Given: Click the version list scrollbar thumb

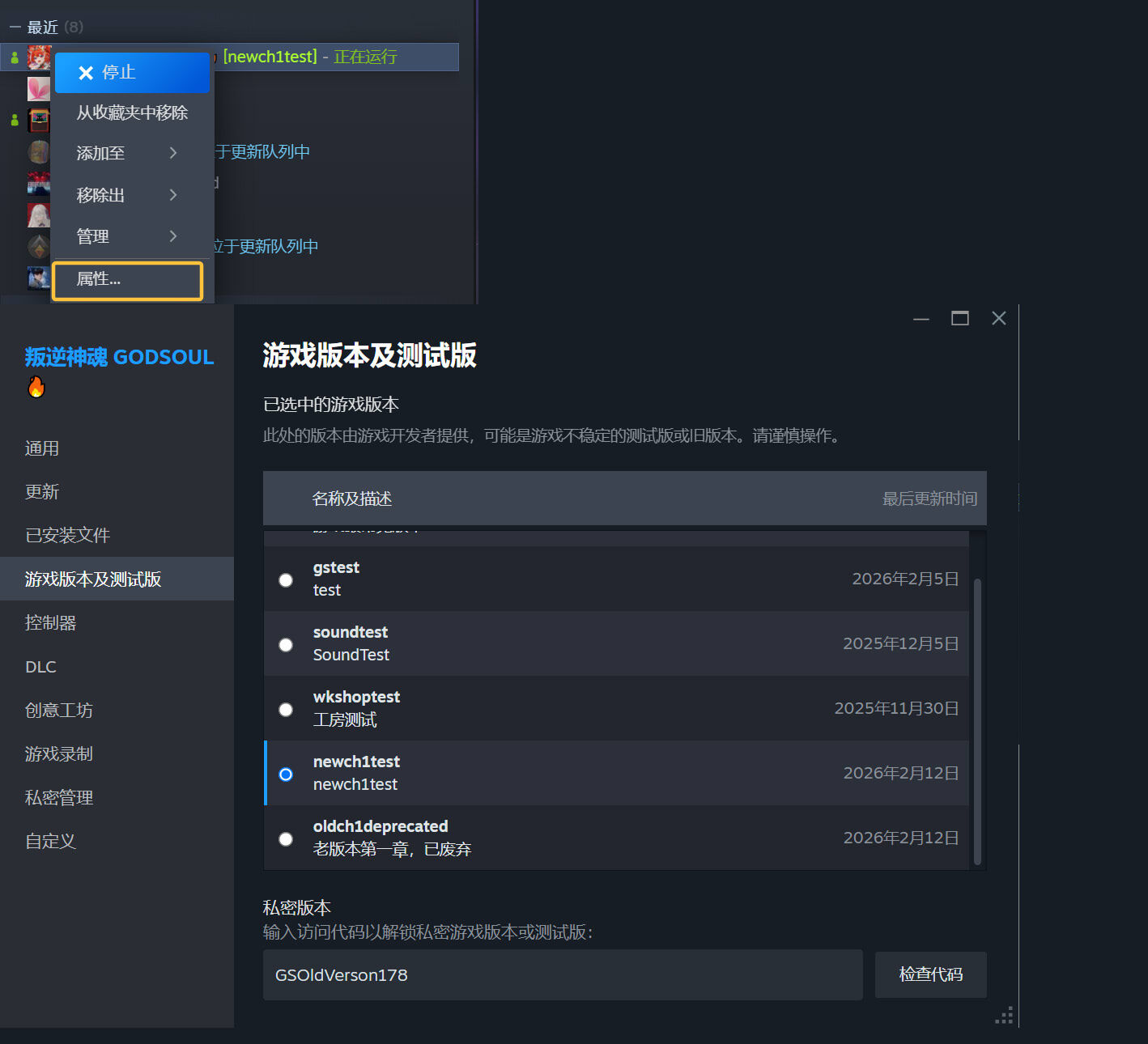Looking at the screenshot, I should [977, 722].
